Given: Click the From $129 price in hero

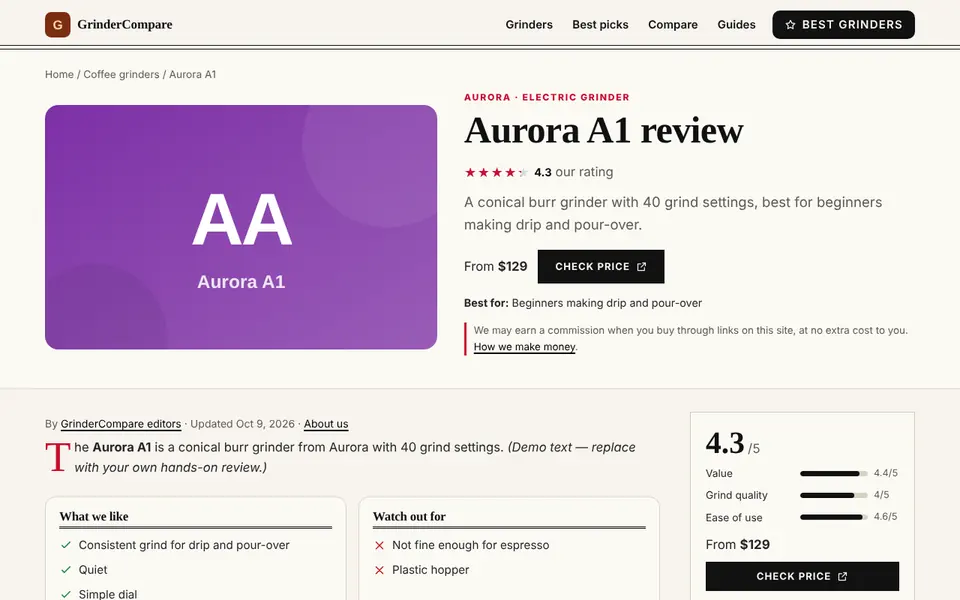Looking at the screenshot, I should click(495, 266).
